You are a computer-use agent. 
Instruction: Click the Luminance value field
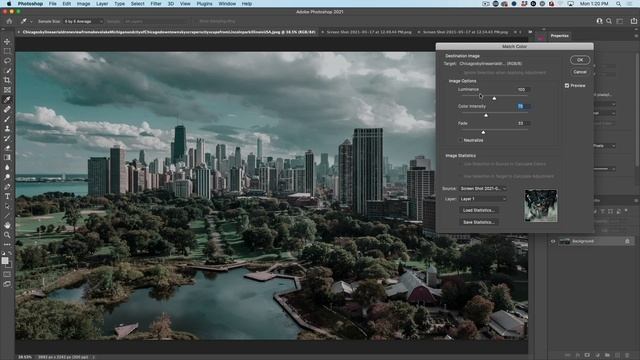coord(523,89)
